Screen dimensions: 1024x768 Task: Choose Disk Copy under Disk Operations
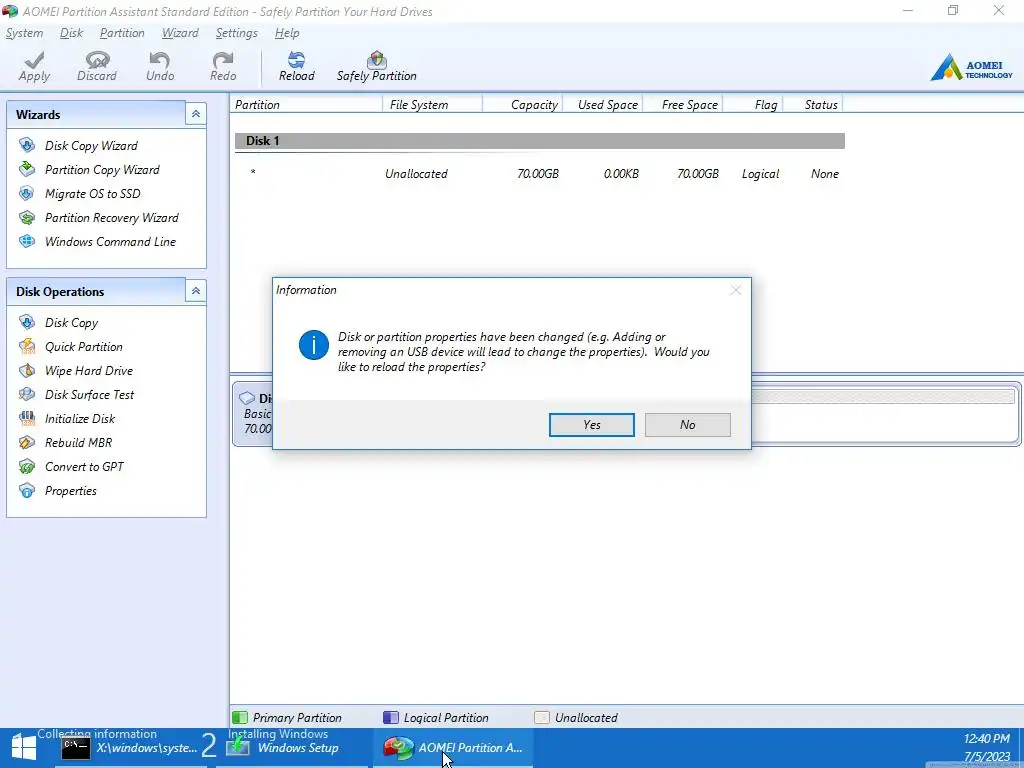coord(71,323)
